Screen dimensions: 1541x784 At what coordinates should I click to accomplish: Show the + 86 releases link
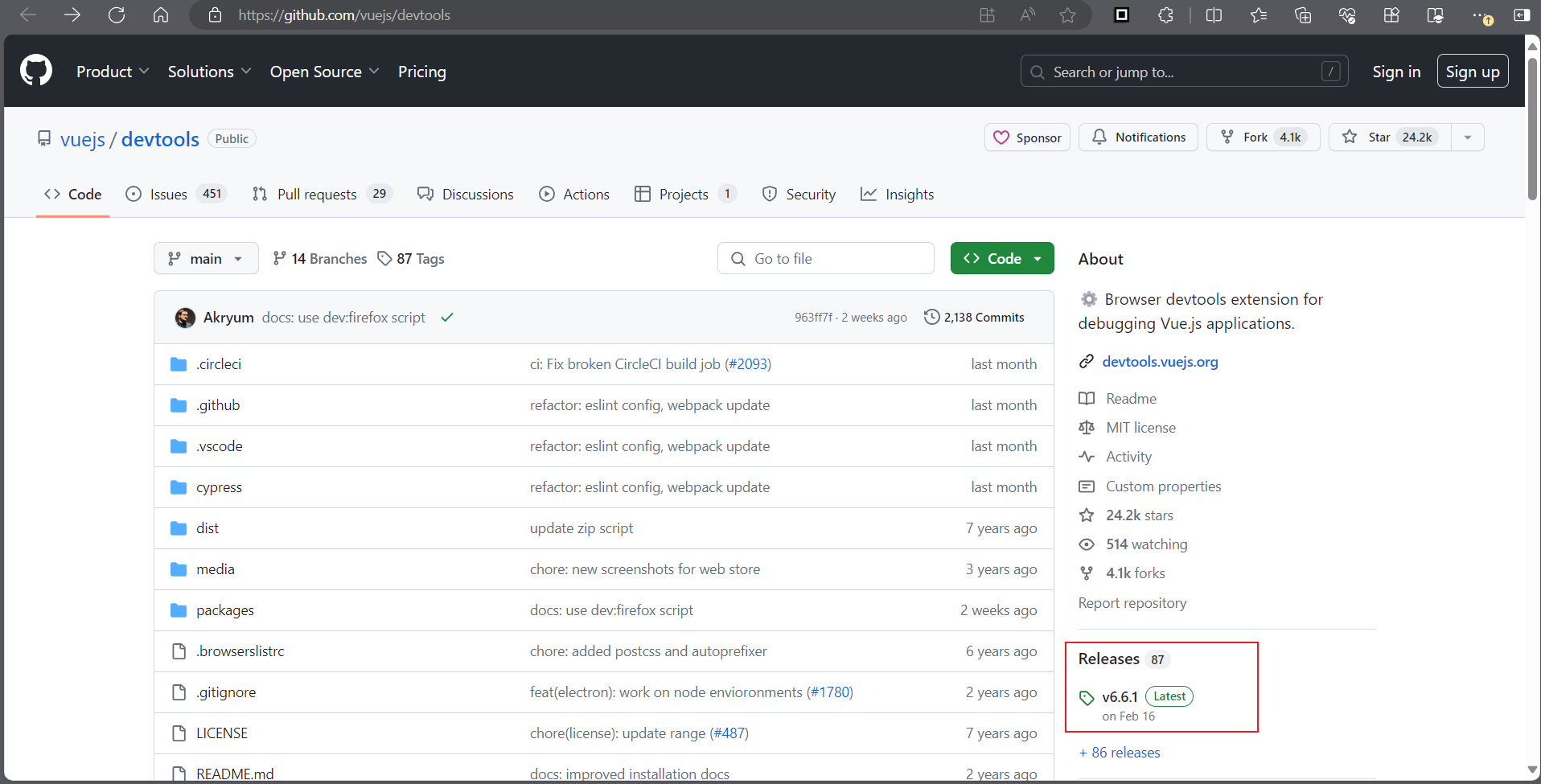pos(1120,753)
